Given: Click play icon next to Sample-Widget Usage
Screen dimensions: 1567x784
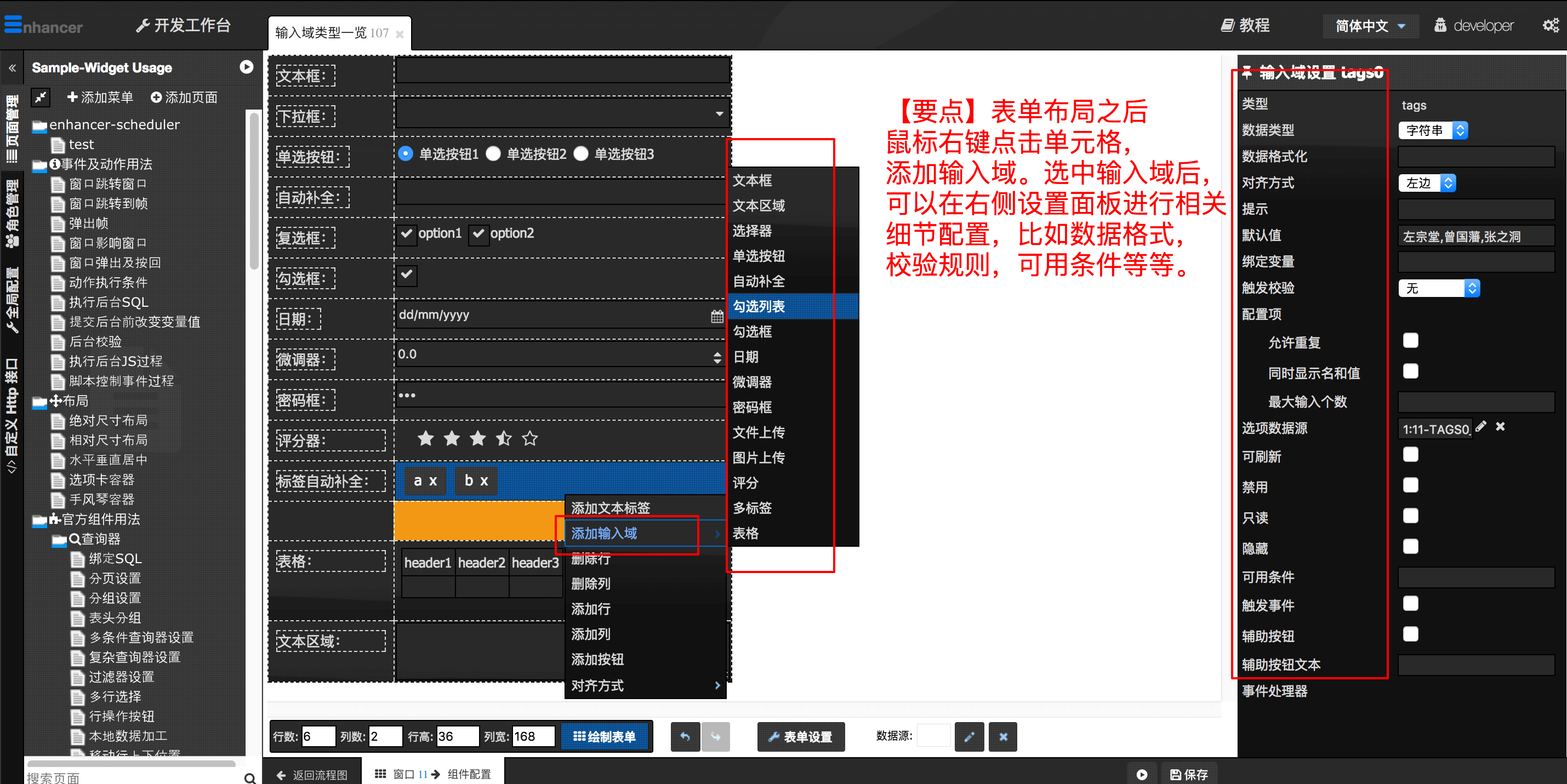Looking at the screenshot, I should coord(246,67).
